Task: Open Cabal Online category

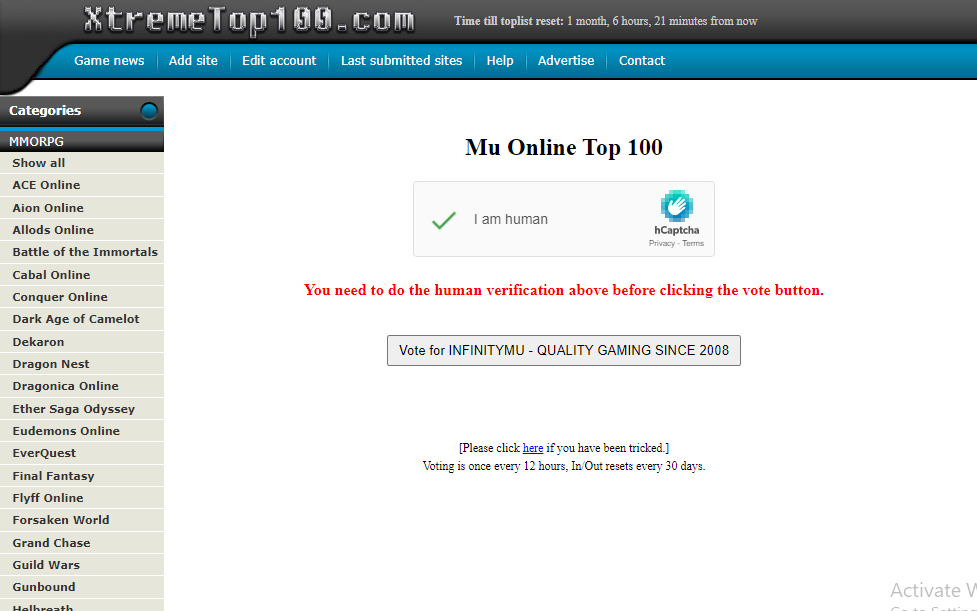Action: (82, 275)
